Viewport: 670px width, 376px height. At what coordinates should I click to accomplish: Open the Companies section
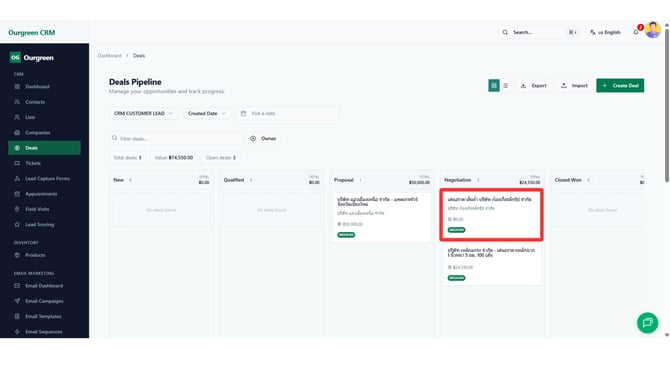(x=37, y=132)
